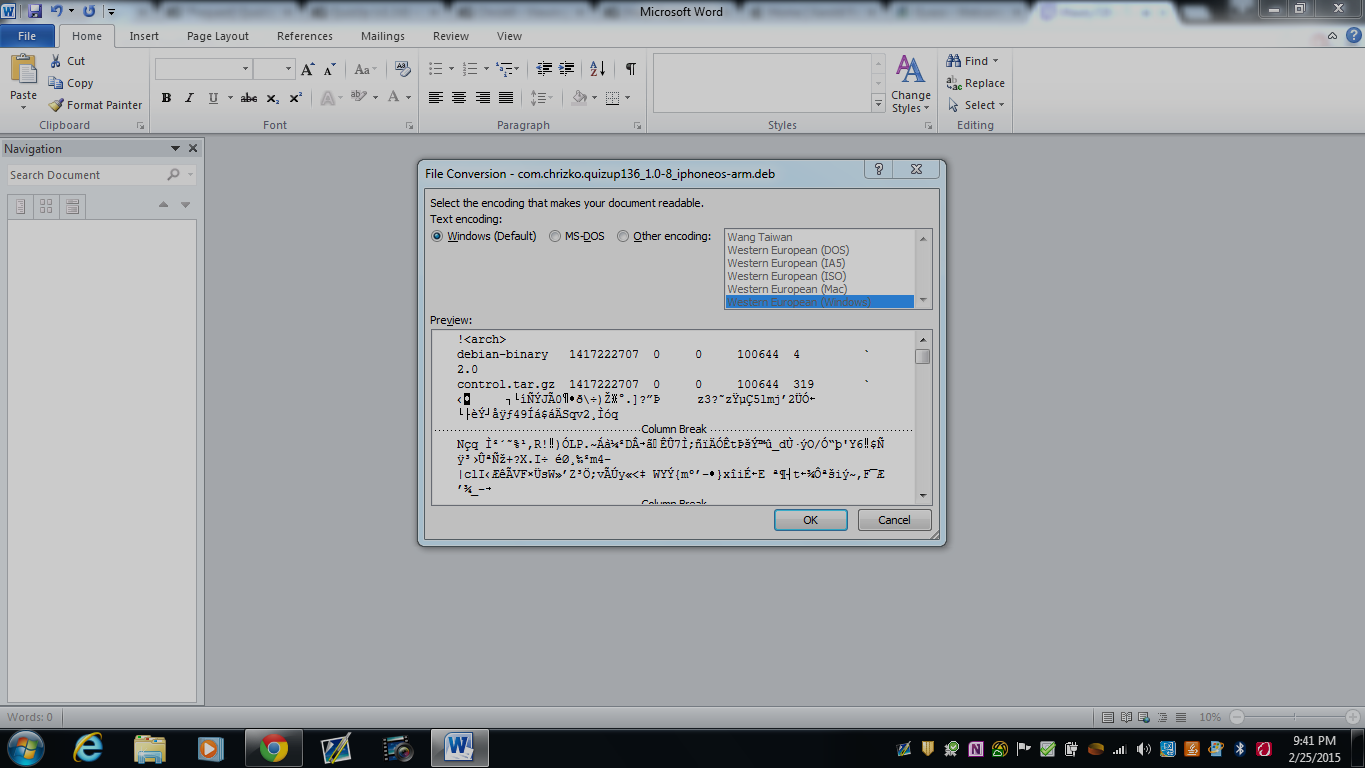Move the zoom slider in status bar
1365x768 pixels.
(1293, 717)
